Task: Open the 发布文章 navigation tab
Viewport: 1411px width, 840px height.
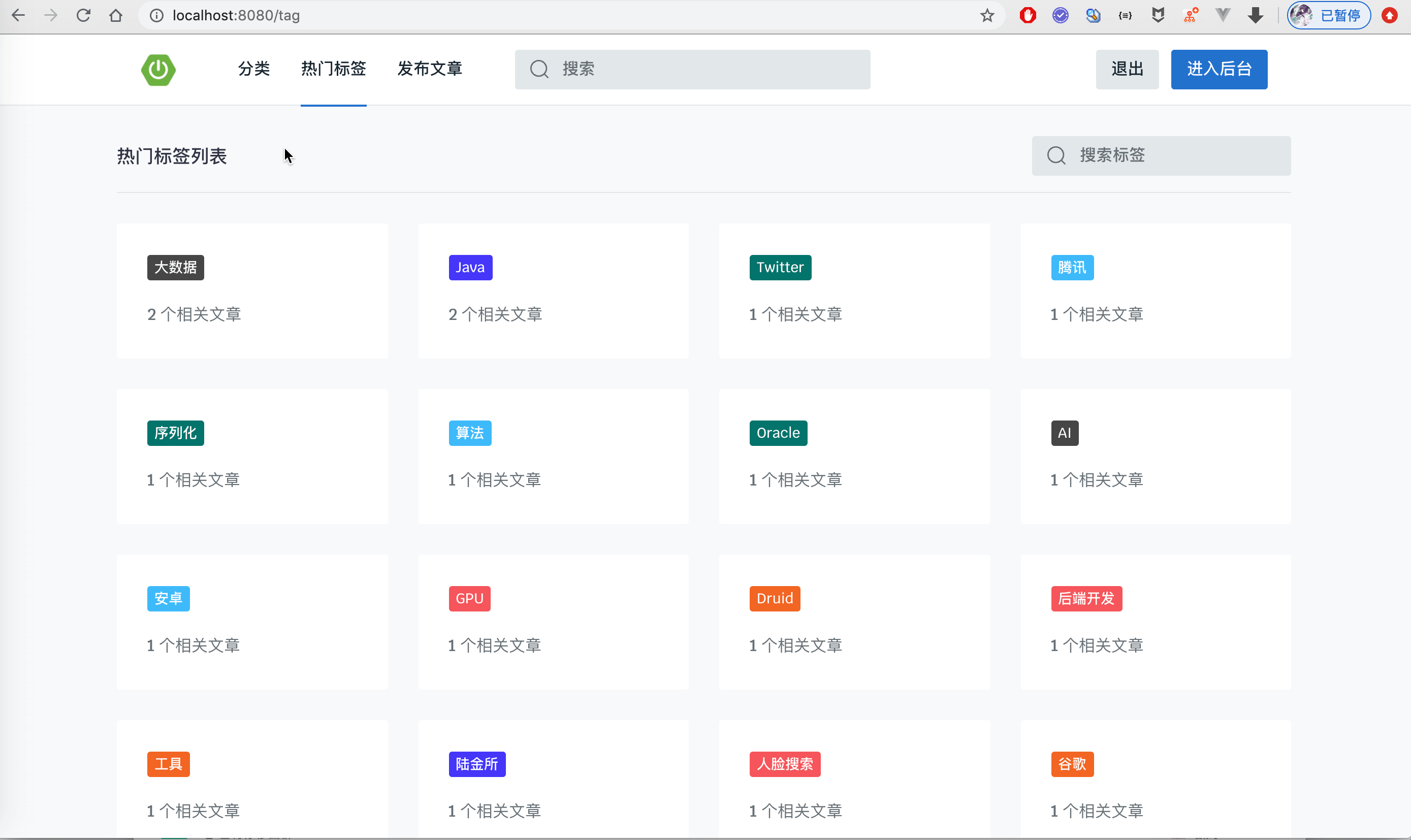Action: pos(430,69)
